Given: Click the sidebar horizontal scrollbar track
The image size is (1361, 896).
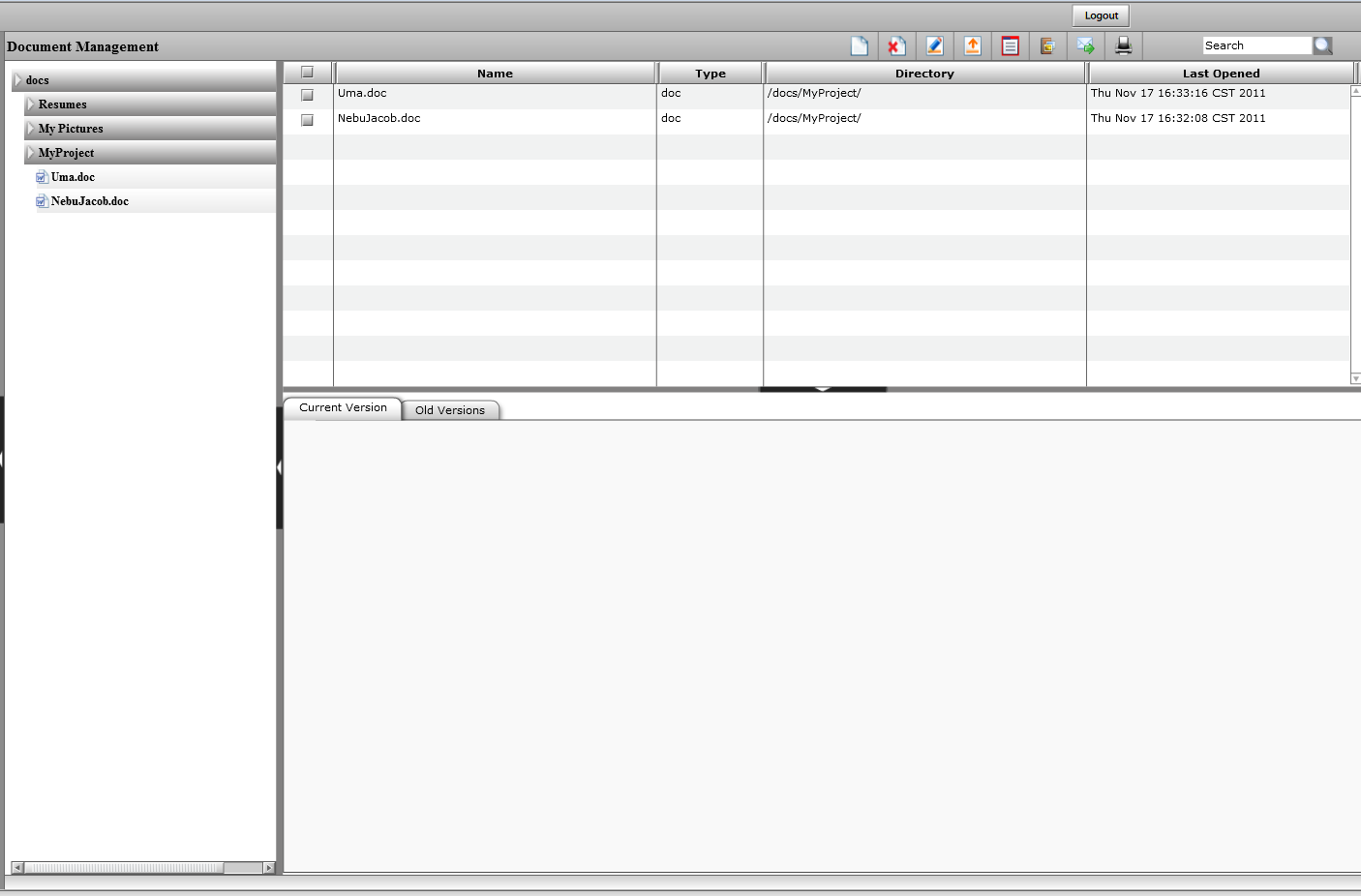Looking at the screenshot, I should tap(126, 868).
